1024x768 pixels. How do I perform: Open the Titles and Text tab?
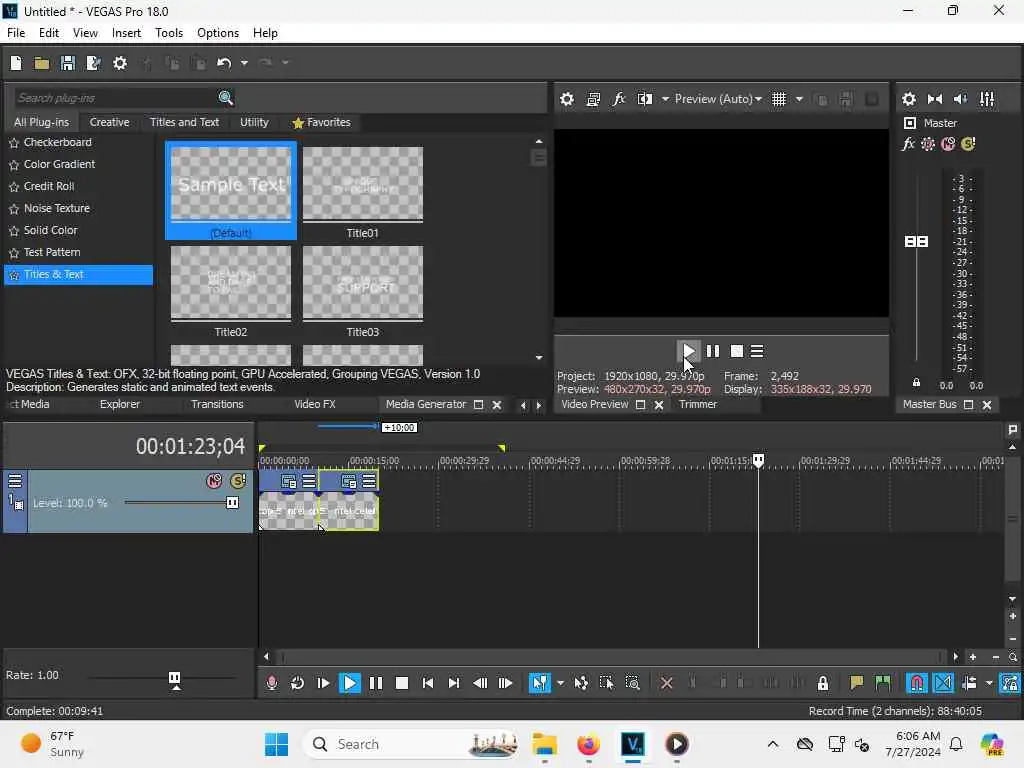[x=184, y=122]
